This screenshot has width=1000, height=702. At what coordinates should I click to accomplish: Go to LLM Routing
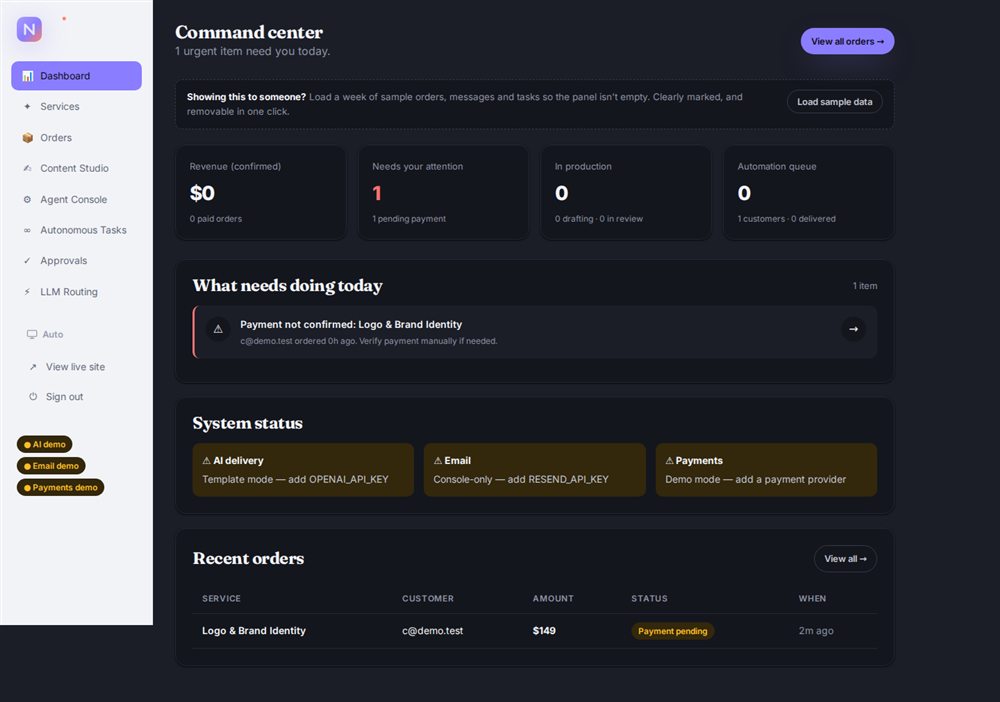click(77, 292)
